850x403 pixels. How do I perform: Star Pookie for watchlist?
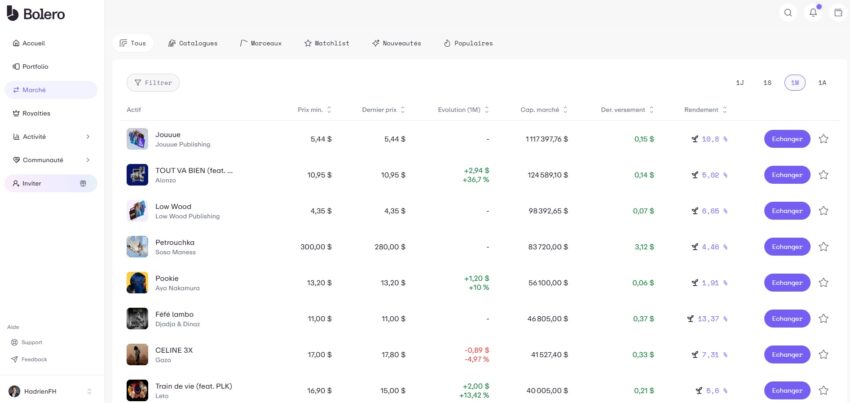[823, 283]
